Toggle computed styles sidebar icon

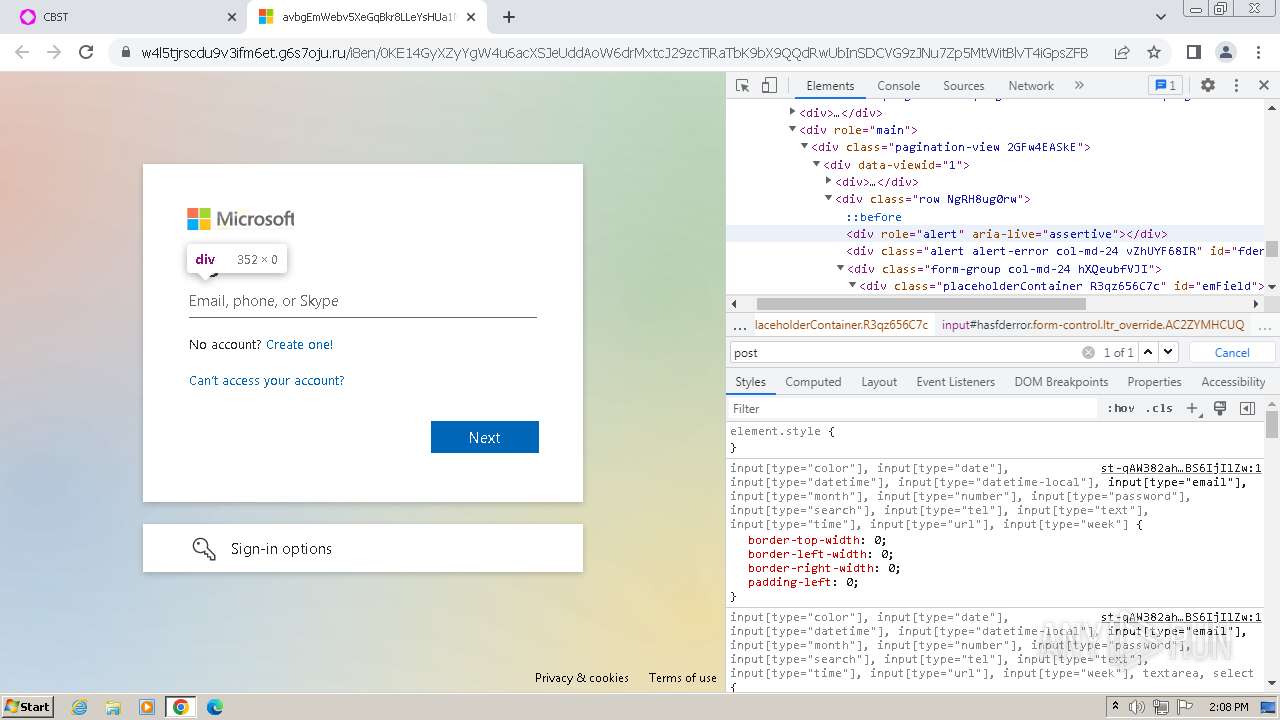pos(1247,408)
